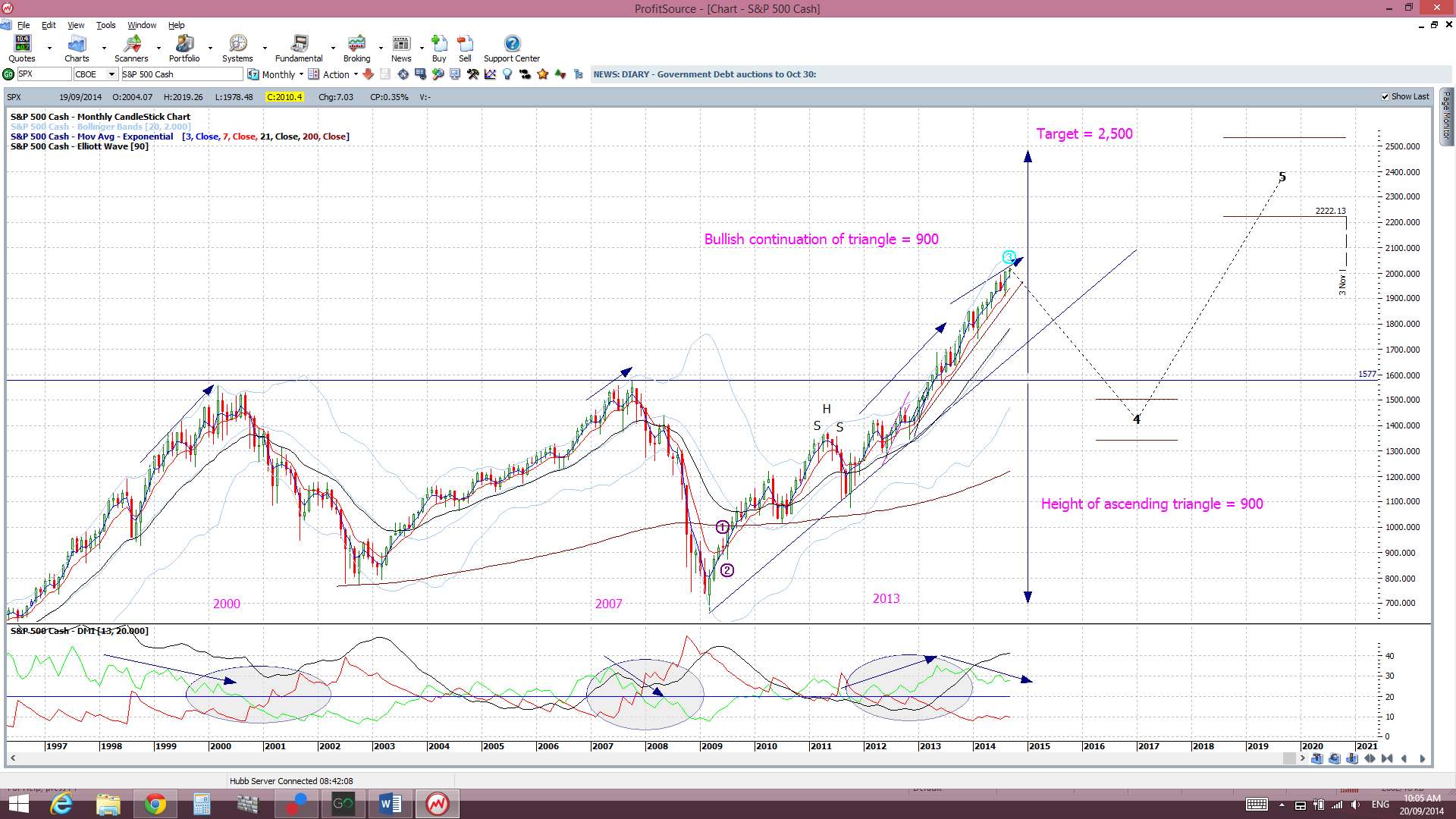Click the Buy order icon
This screenshot has height=819, width=1456.
tap(439, 49)
